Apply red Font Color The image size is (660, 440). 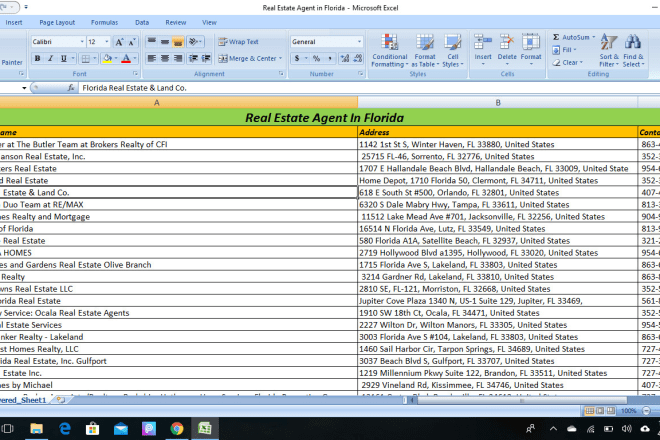click(126, 59)
